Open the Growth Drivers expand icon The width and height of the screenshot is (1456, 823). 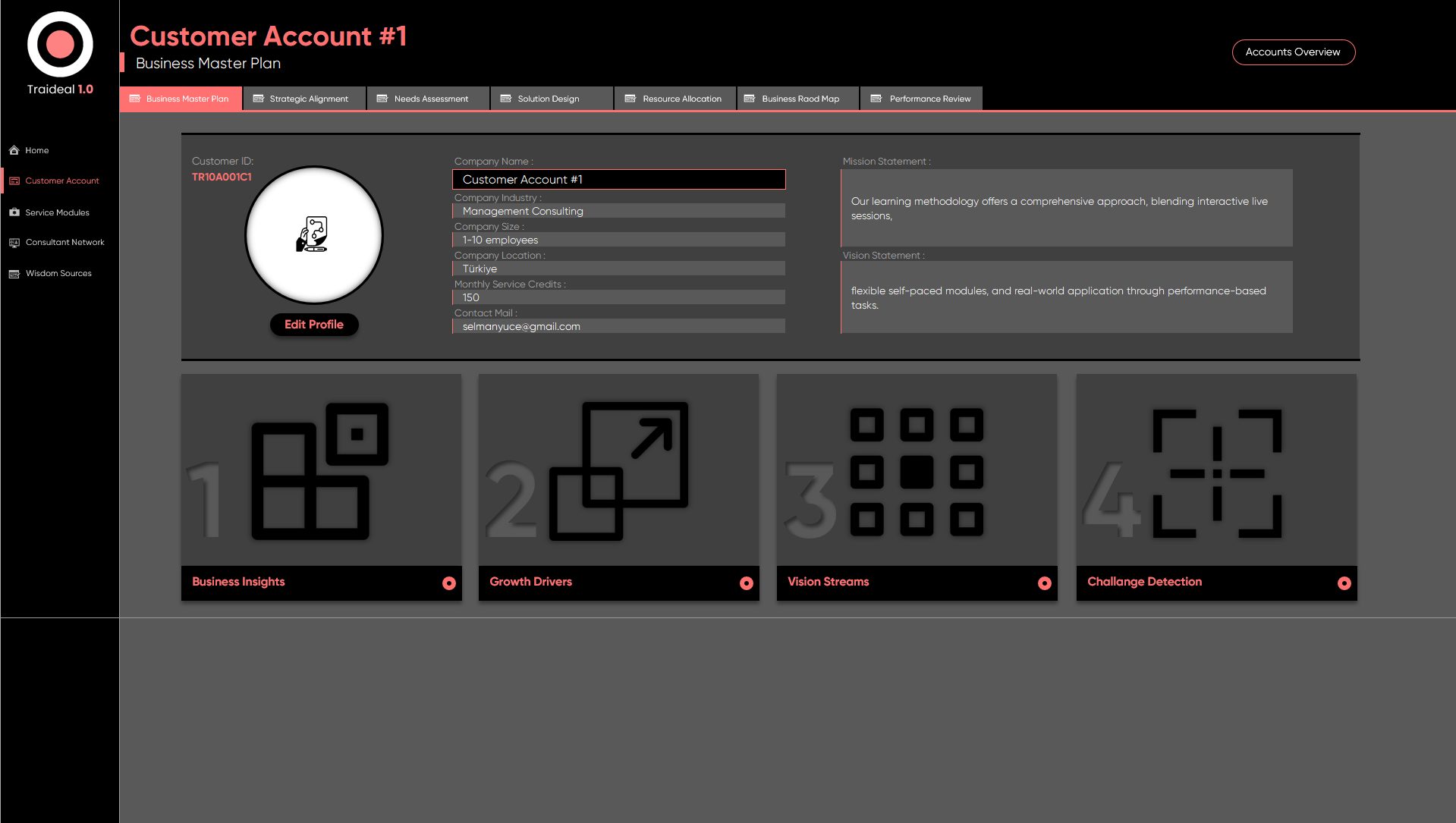coord(618,471)
